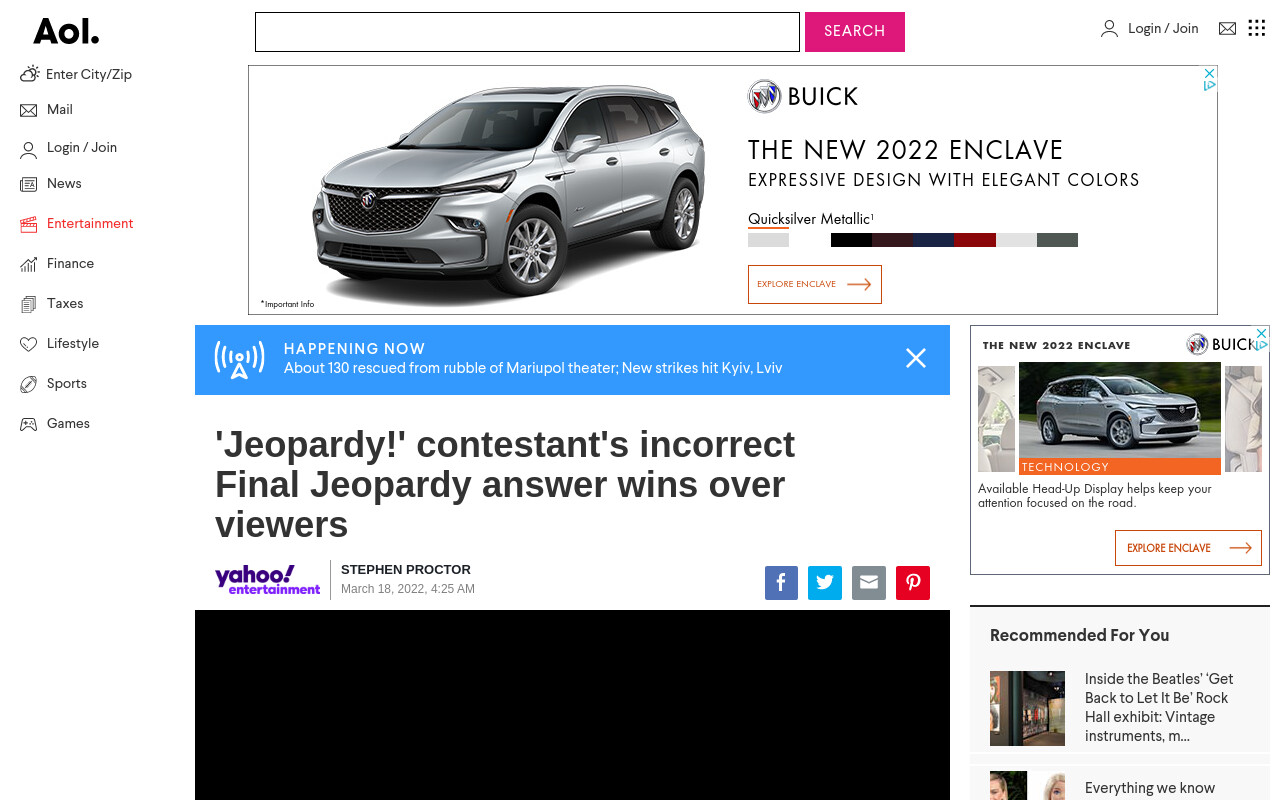Click inside the search input field
1280x800 pixels.
tap(527, 32)
